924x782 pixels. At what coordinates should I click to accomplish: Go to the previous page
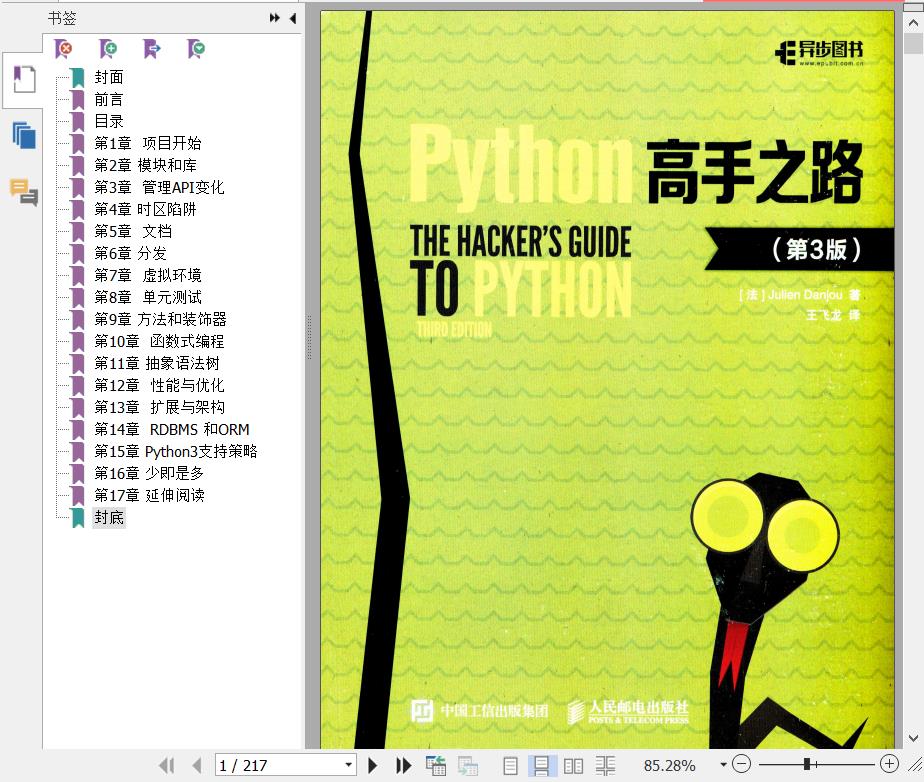(x=197, y=765)
